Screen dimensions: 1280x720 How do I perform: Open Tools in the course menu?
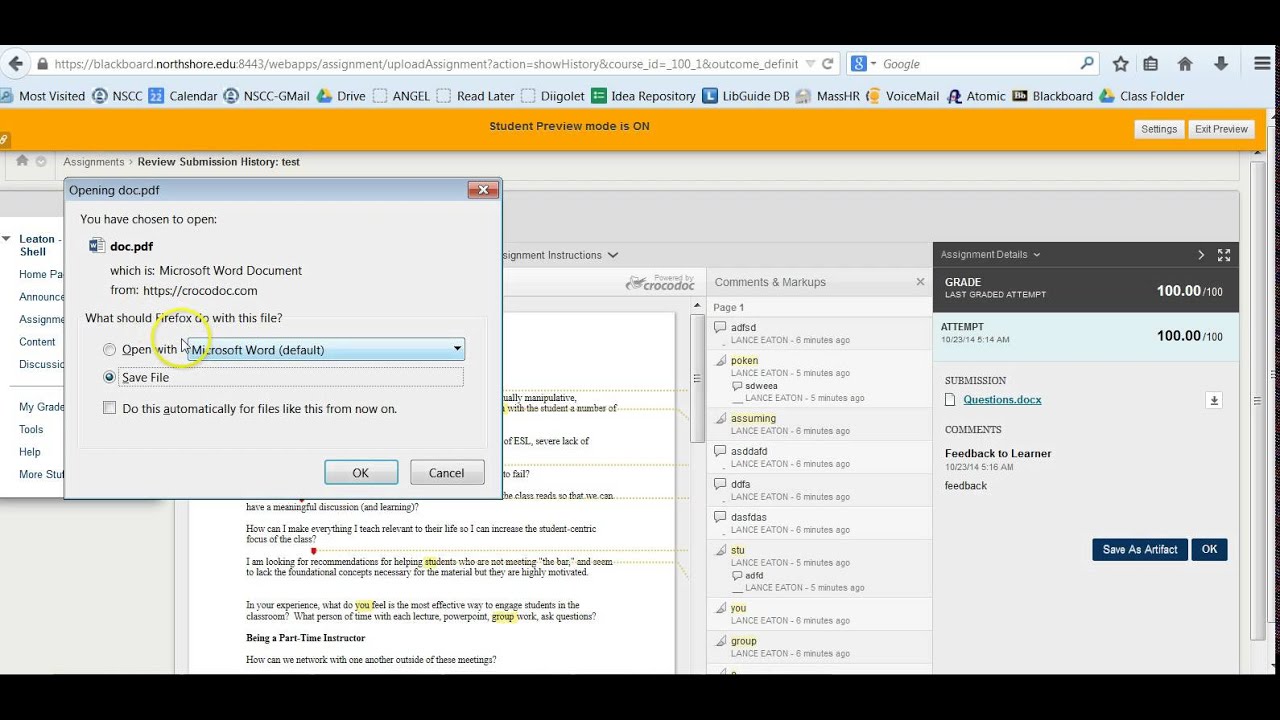tap(31, 430)
